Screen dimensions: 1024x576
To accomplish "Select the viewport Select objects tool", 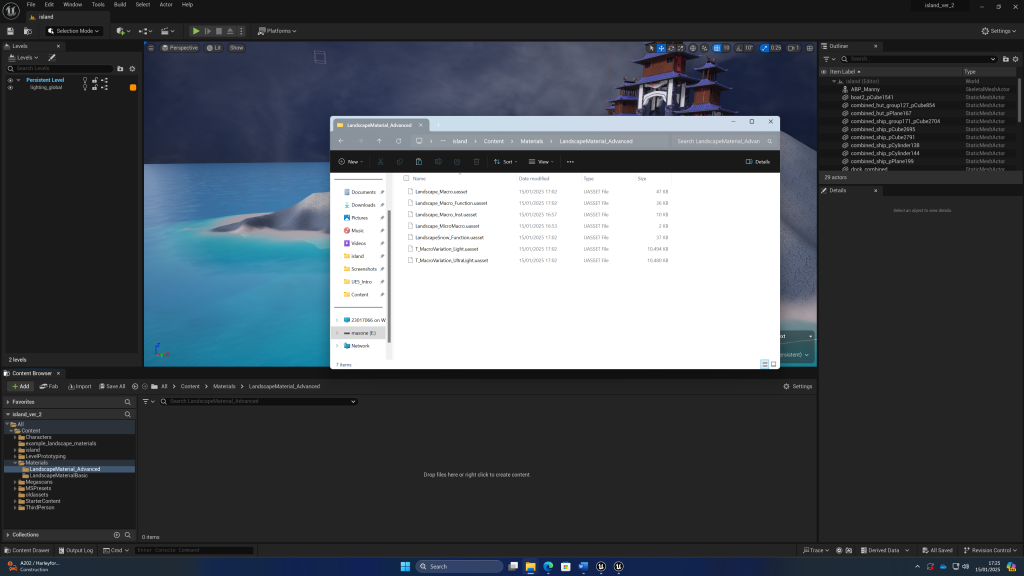I will [651, 48].
